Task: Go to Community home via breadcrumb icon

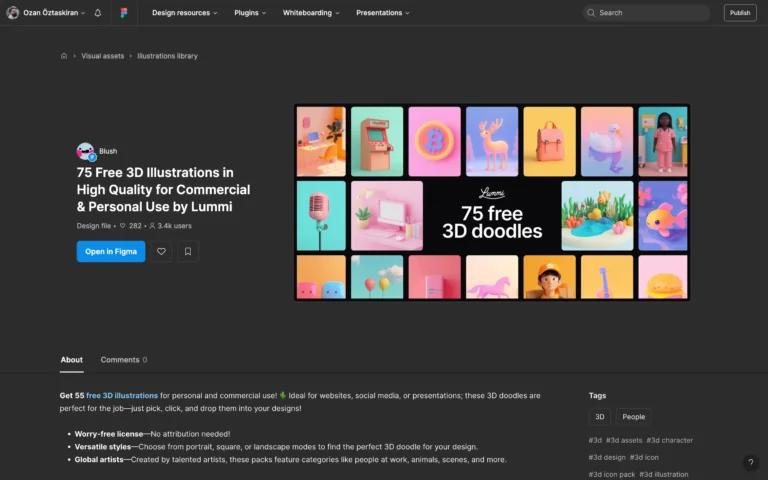Action: click(64, 56)
